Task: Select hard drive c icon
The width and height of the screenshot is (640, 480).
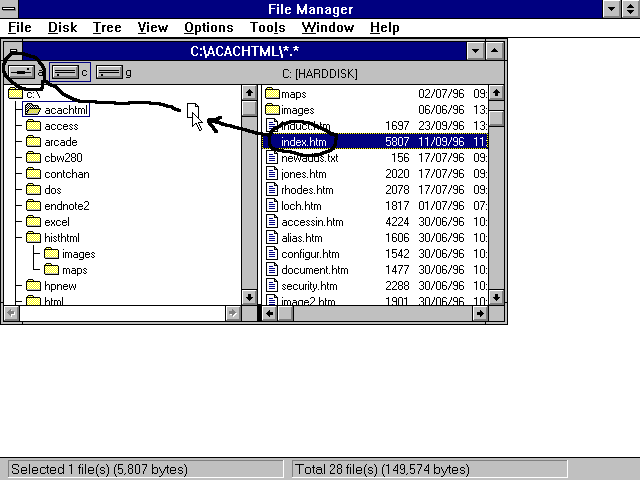Action: [65, 72]
